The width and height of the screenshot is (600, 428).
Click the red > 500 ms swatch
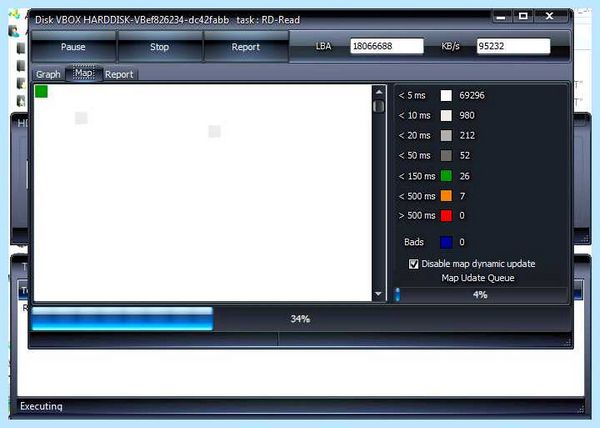click(446, 216)
